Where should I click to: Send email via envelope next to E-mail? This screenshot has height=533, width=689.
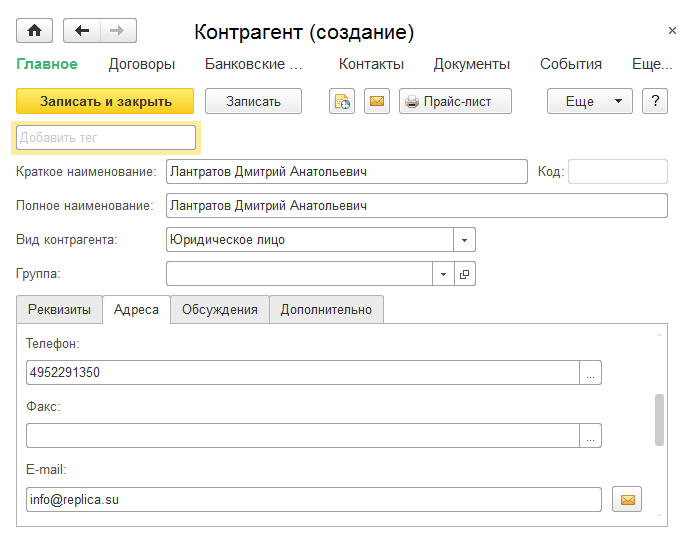628,499
